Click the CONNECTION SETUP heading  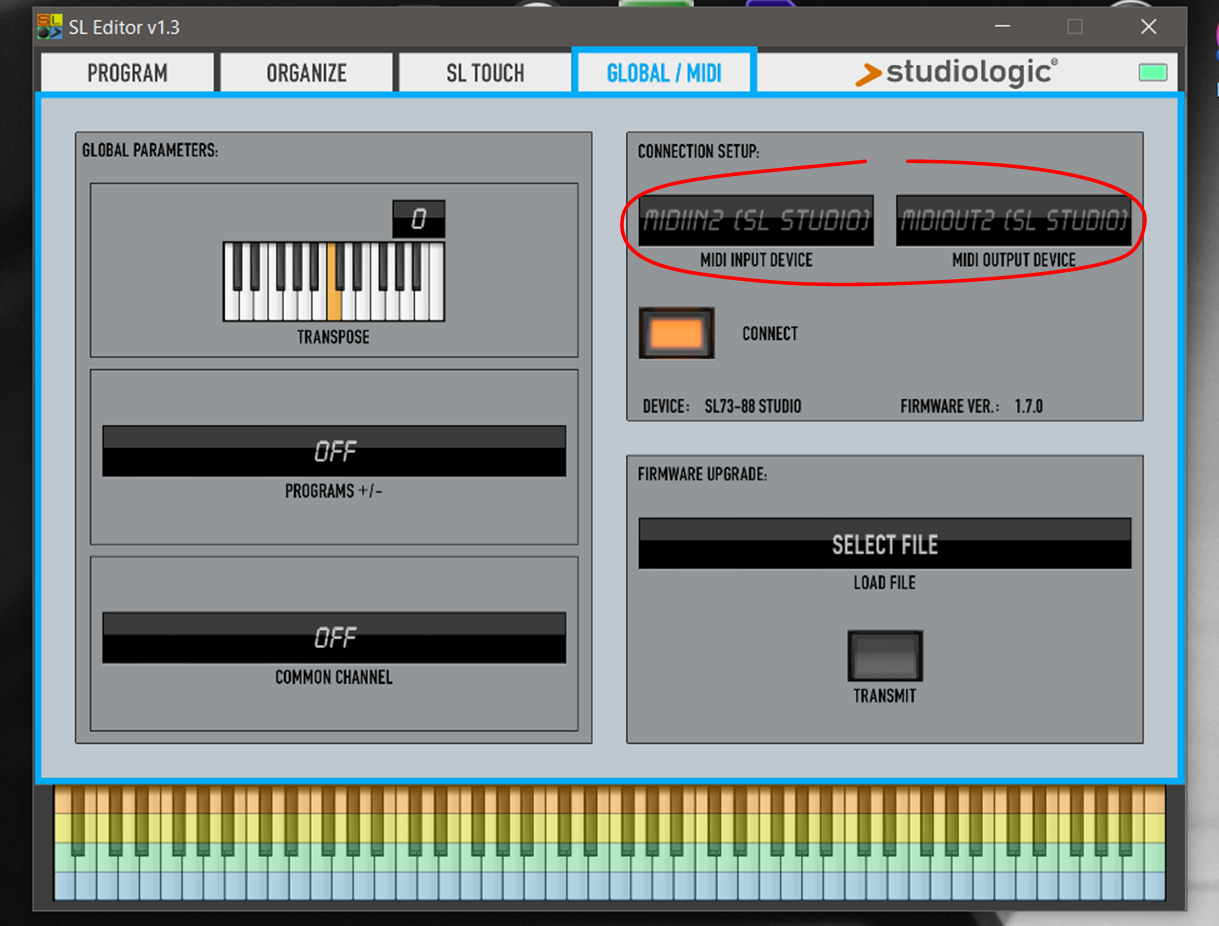point(699,152)
